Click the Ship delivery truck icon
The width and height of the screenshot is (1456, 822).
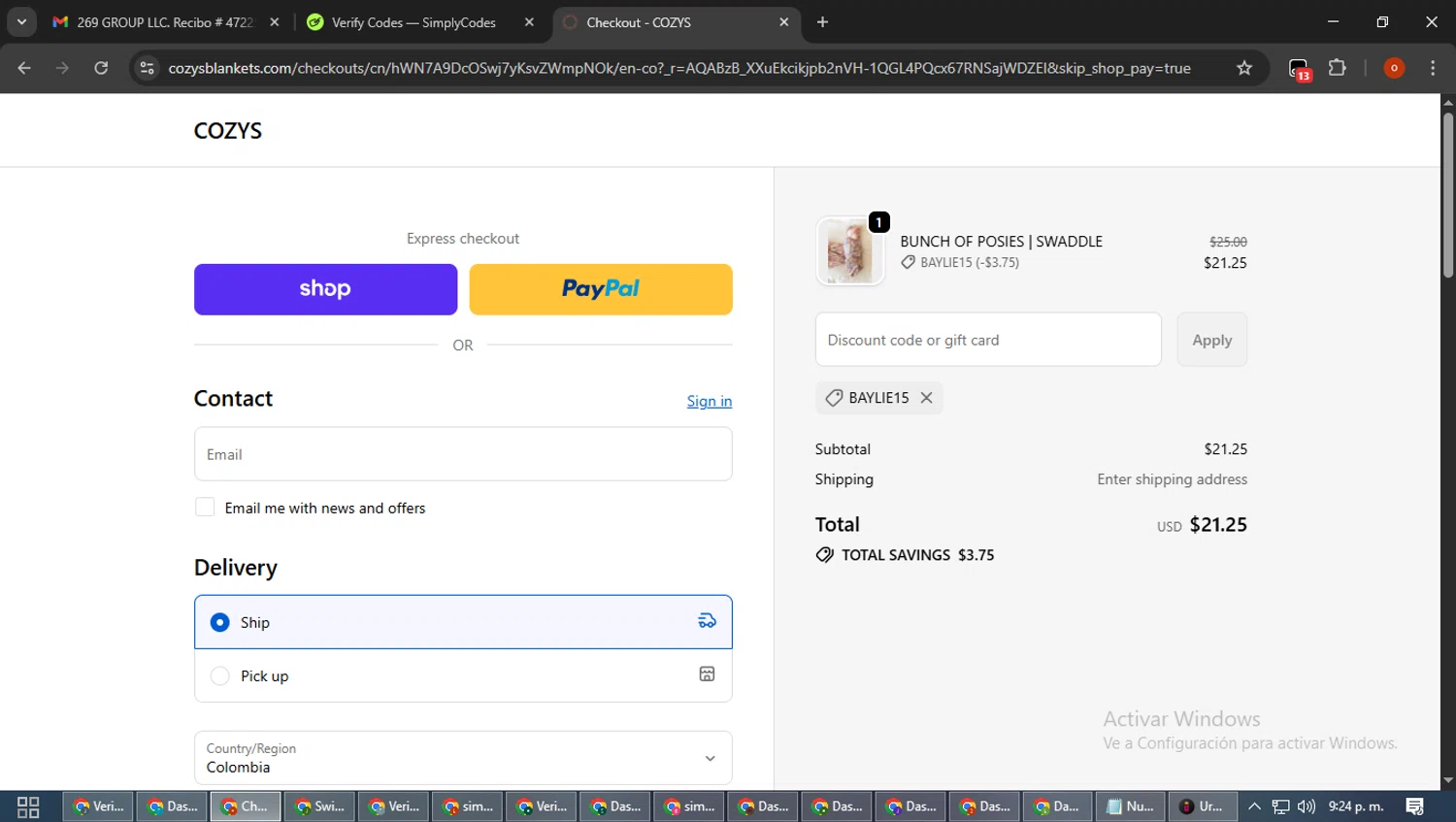click(707, 621)
